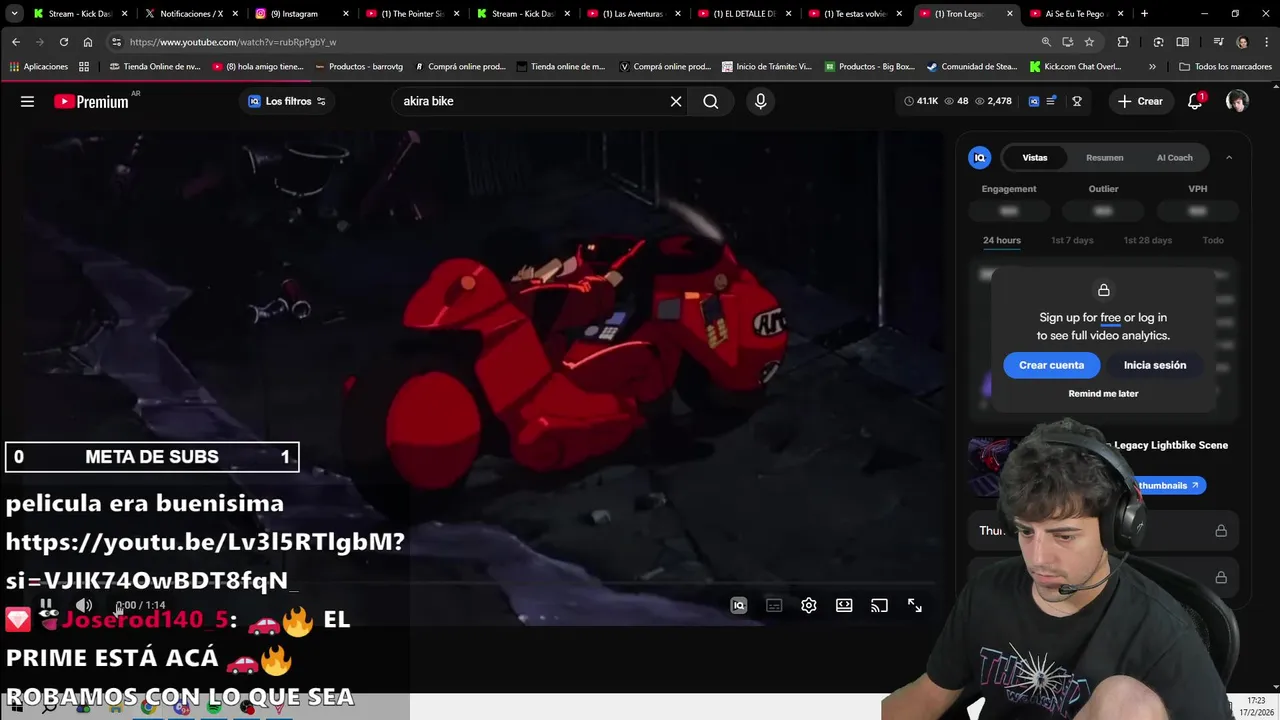Open the 'Todos los marcadores' folder

1226,67
